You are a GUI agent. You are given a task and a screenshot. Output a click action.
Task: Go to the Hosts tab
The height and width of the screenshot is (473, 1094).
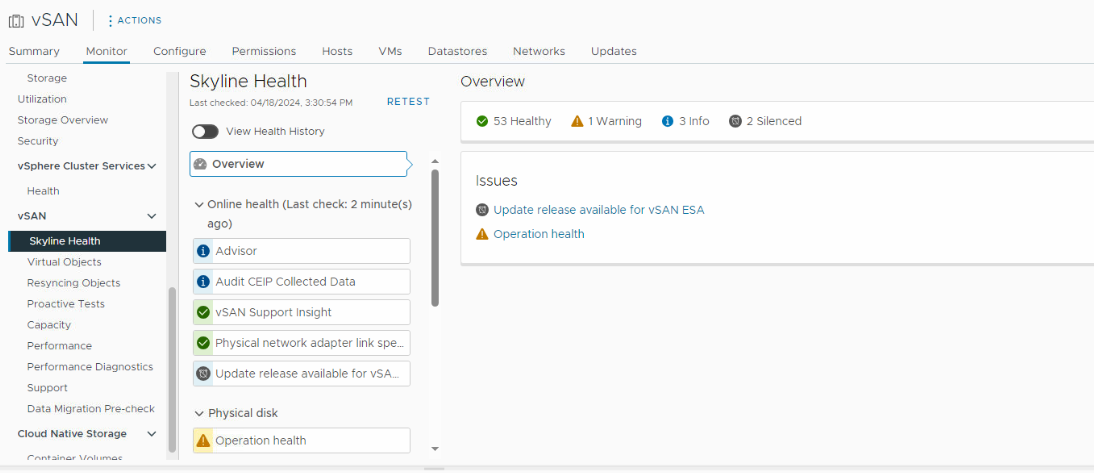point(337,51)
